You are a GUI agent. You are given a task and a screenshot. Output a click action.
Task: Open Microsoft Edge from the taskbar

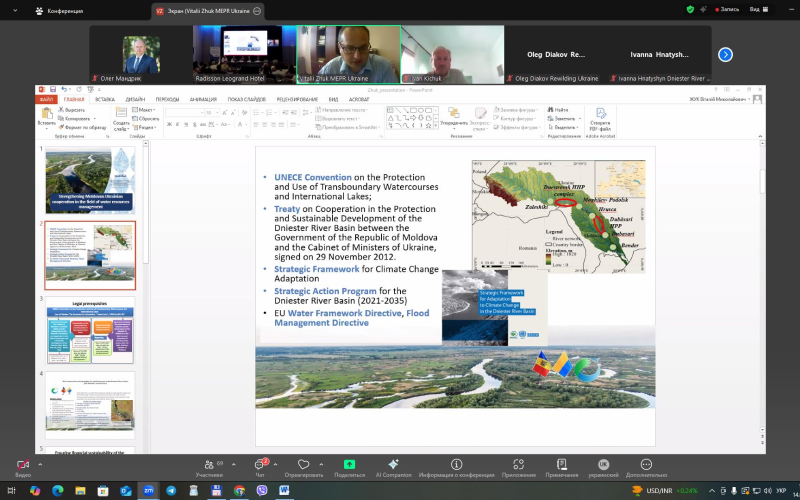pyautogui.click(x=58, y=490)
